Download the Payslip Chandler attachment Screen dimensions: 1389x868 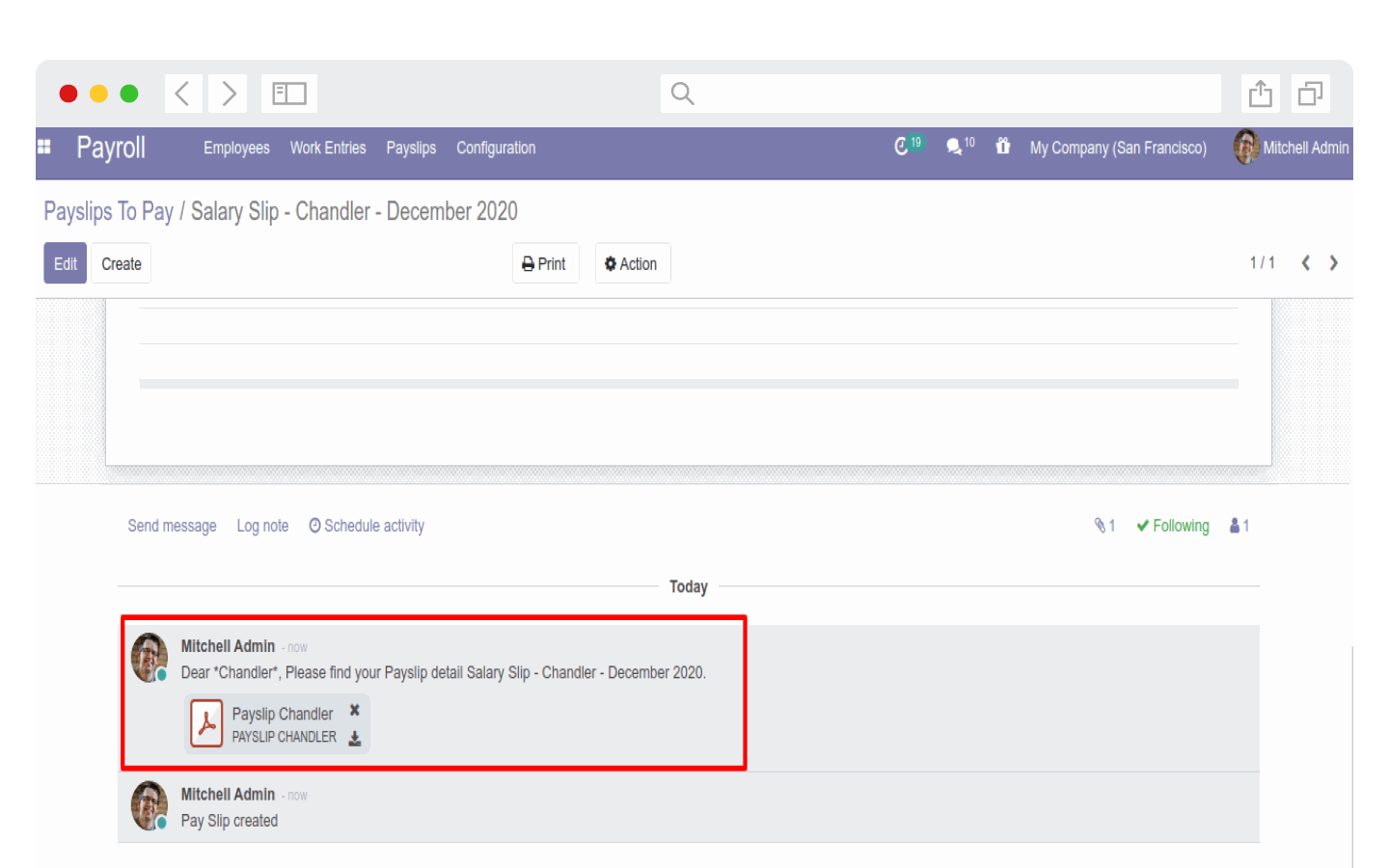355,738
